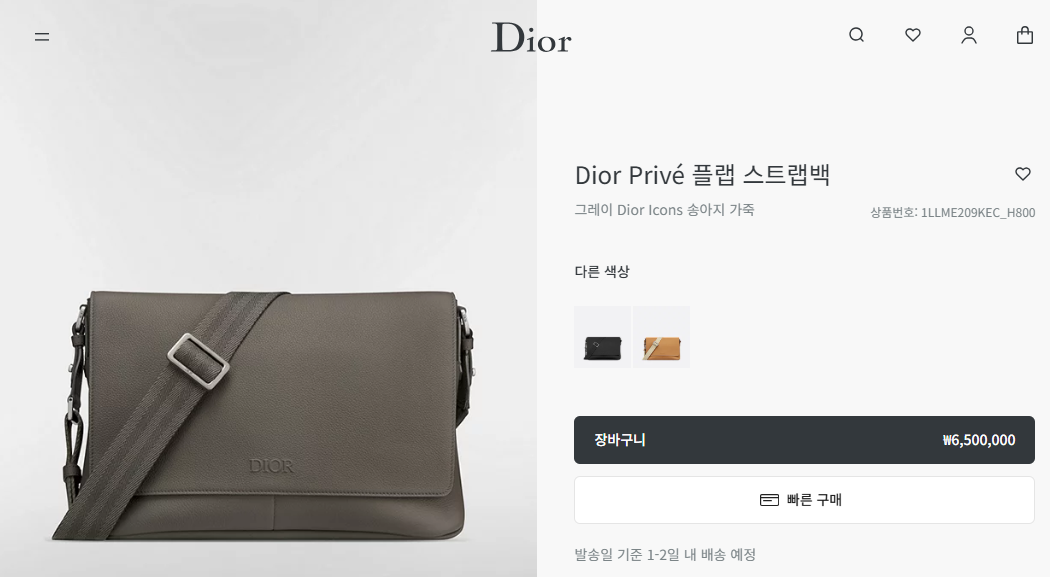Viewport: 1050px width, 577px height.
Task: Open the wishlist heart in the header
Action: coord(913,35)
